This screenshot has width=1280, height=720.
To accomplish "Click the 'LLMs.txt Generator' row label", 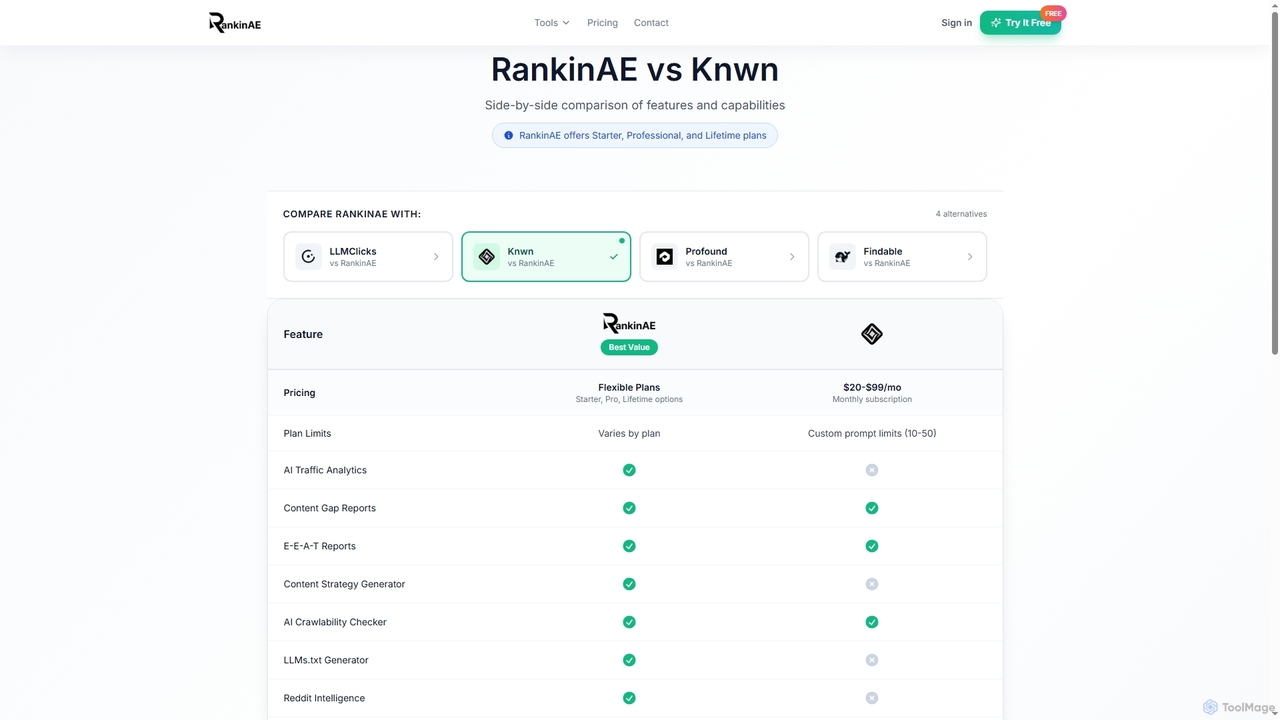I will pyautogui.click(x=326, y=660).
